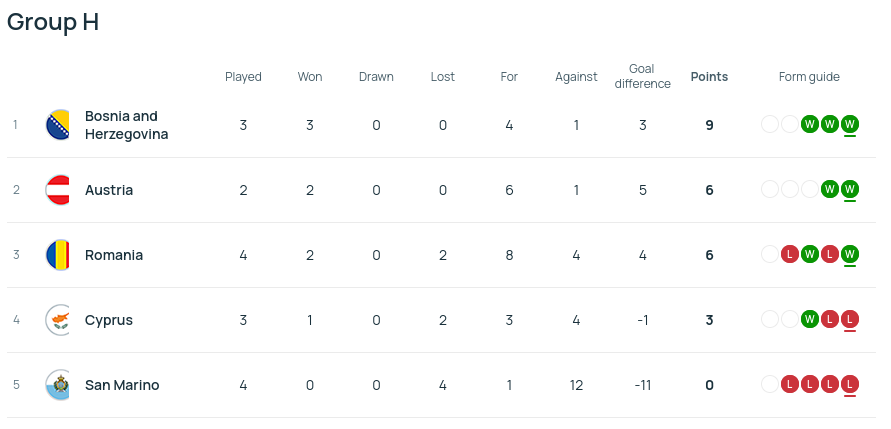
Task: Click the Played column header
Action: (x=243, y=77)
